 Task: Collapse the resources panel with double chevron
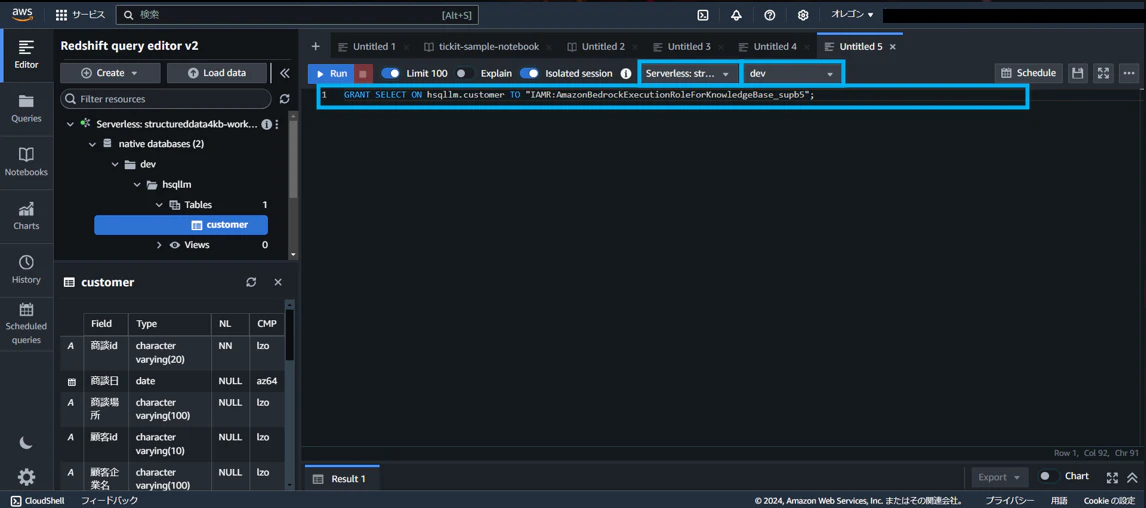point(284,73)
